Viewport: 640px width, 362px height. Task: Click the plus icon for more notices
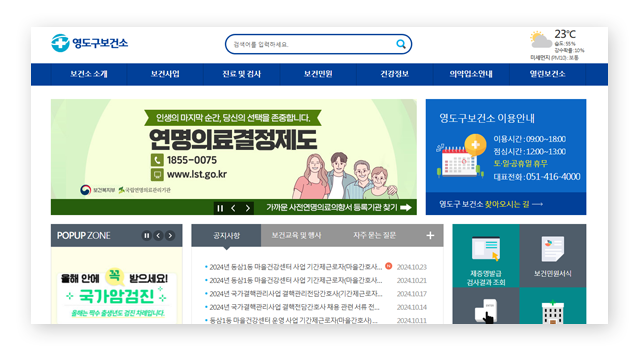[x=430, y=235]
